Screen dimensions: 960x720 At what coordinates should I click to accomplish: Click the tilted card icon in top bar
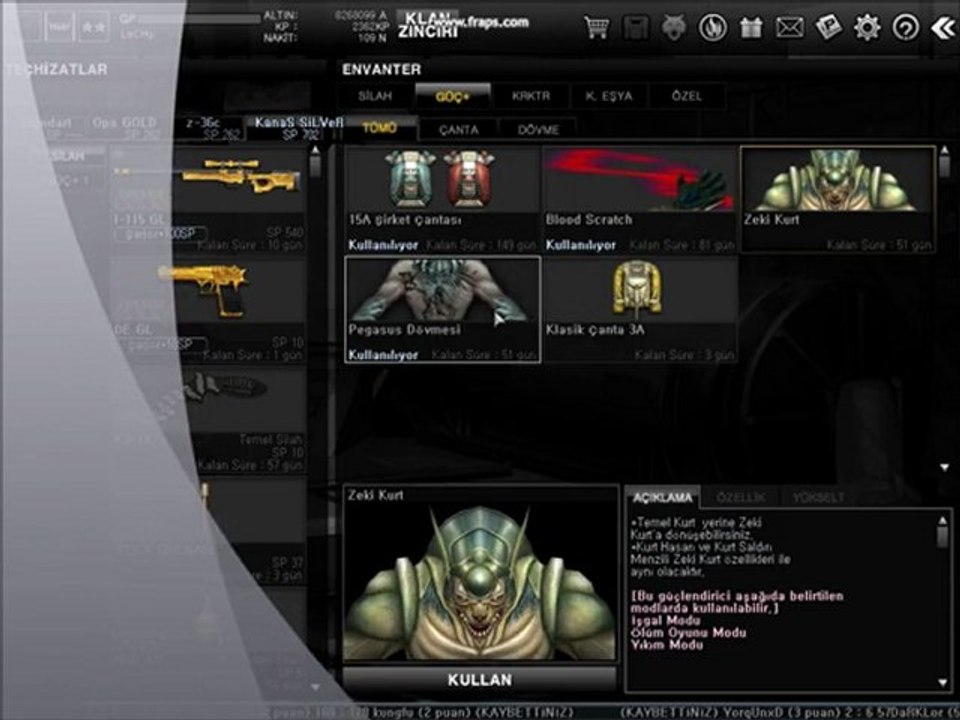point(828,28)
